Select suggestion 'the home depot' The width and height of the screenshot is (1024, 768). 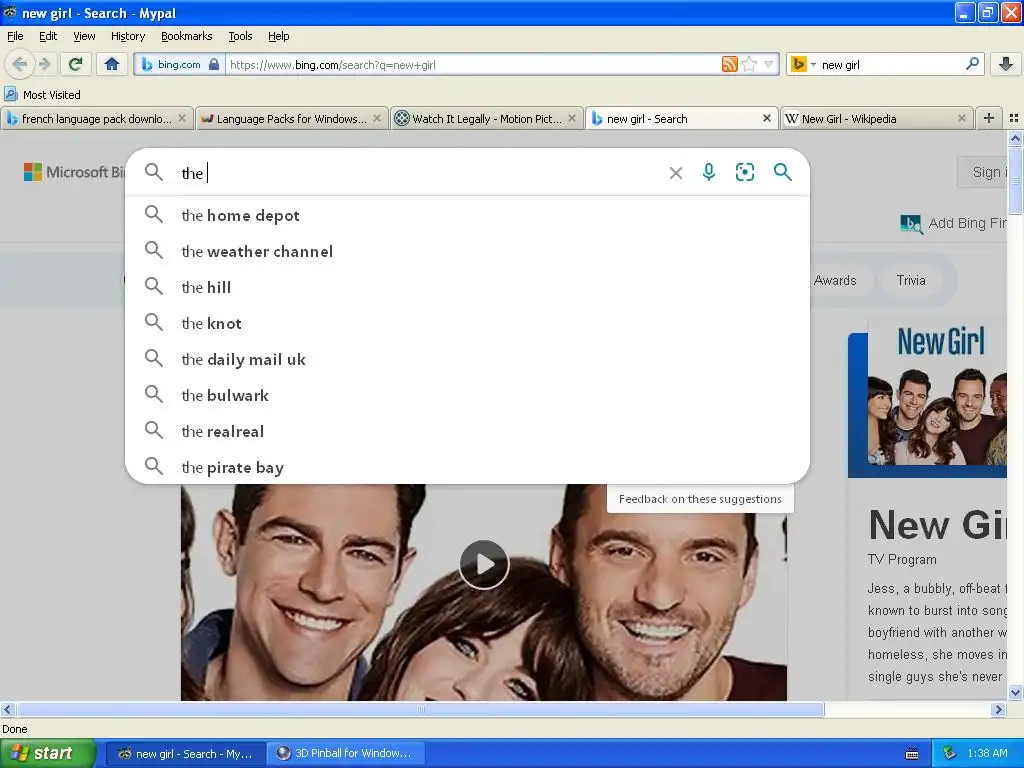tap(468, 215)
